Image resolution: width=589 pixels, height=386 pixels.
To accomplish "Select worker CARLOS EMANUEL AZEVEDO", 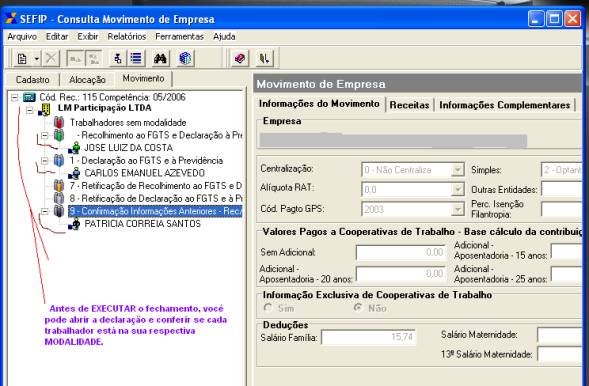I will point(145,173).
